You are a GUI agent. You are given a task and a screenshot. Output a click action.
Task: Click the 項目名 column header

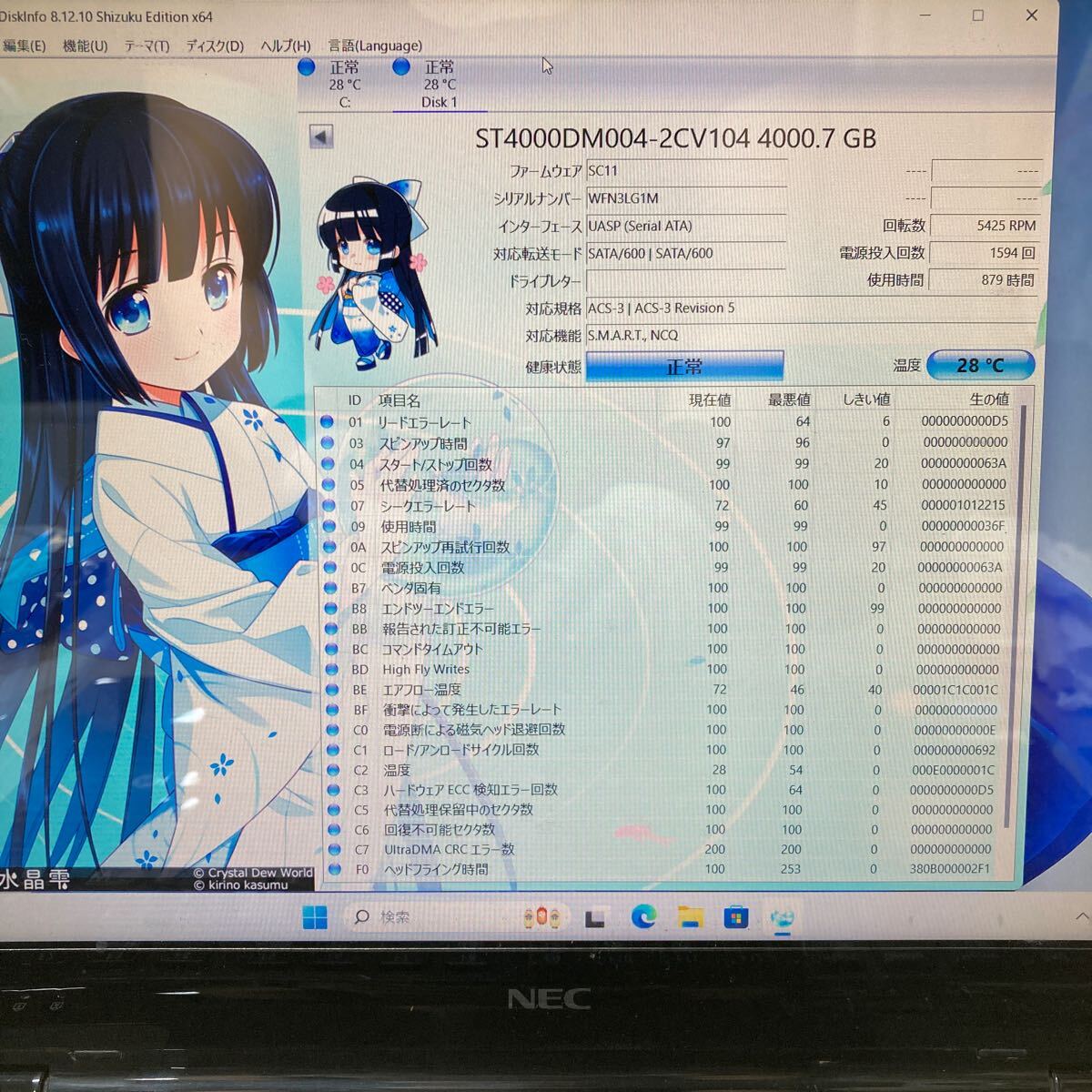pyautogui.click(x=399, y=400)
